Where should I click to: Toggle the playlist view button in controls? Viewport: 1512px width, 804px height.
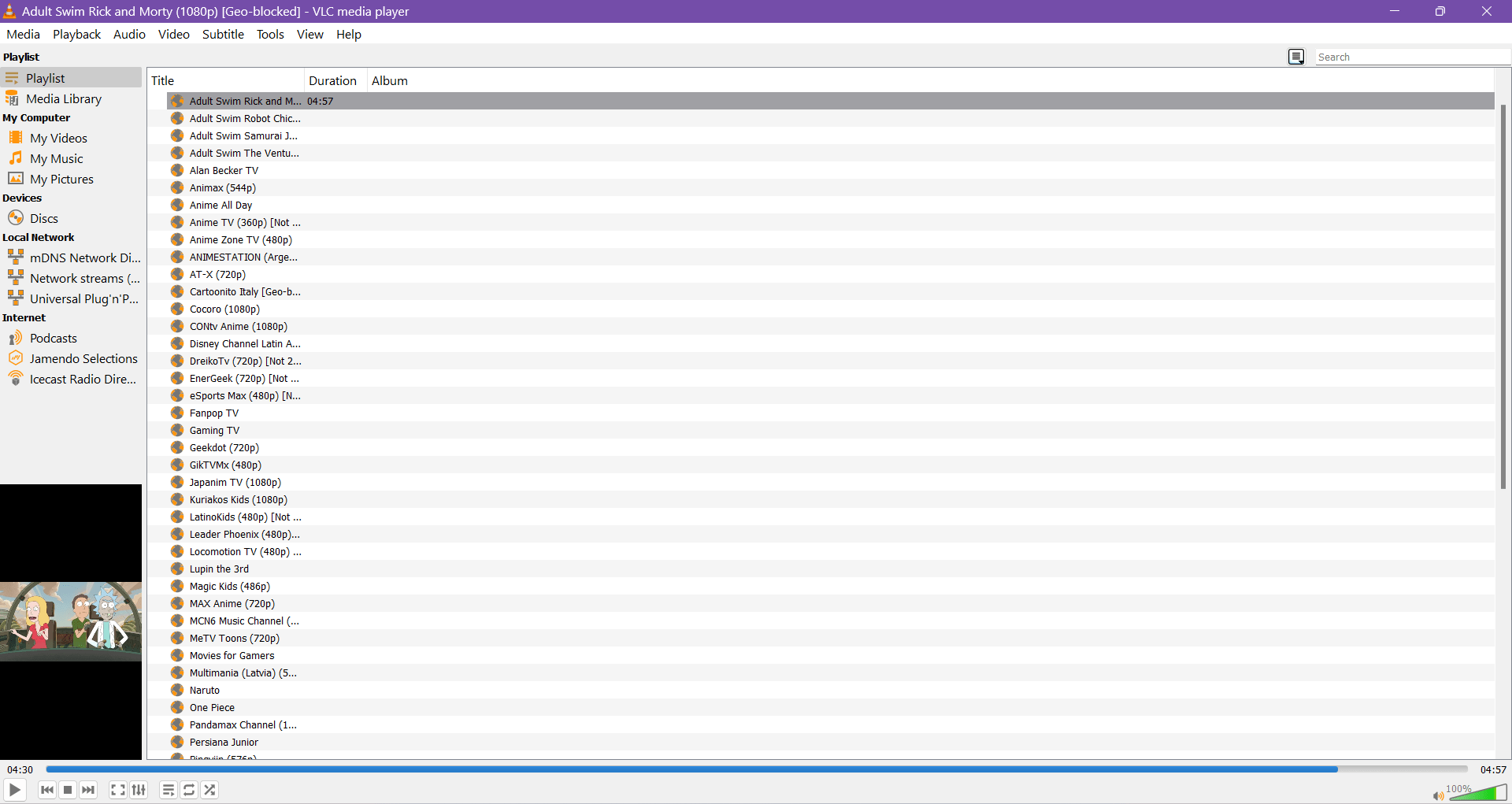169,790
